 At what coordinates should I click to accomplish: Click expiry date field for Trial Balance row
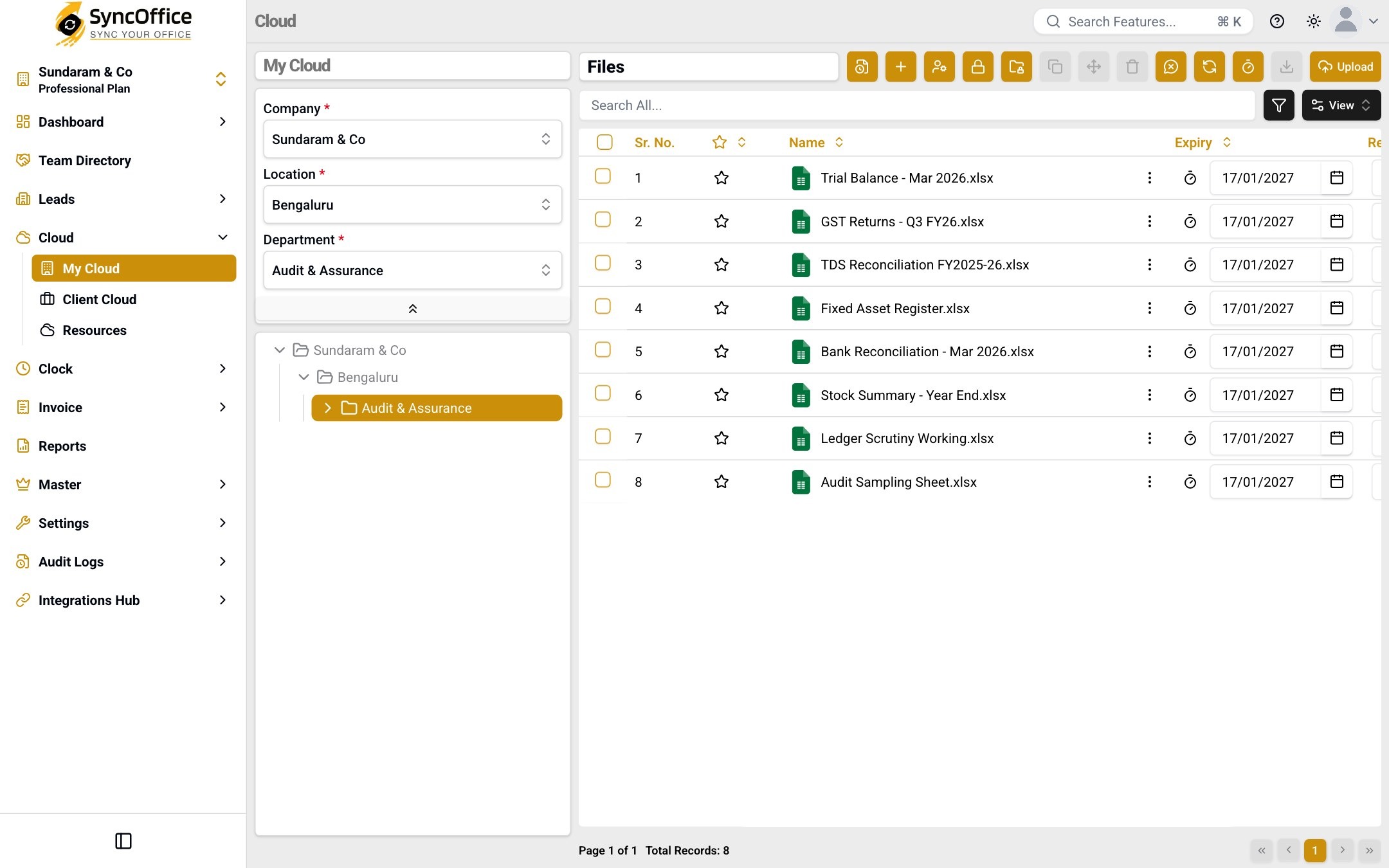1266,178
